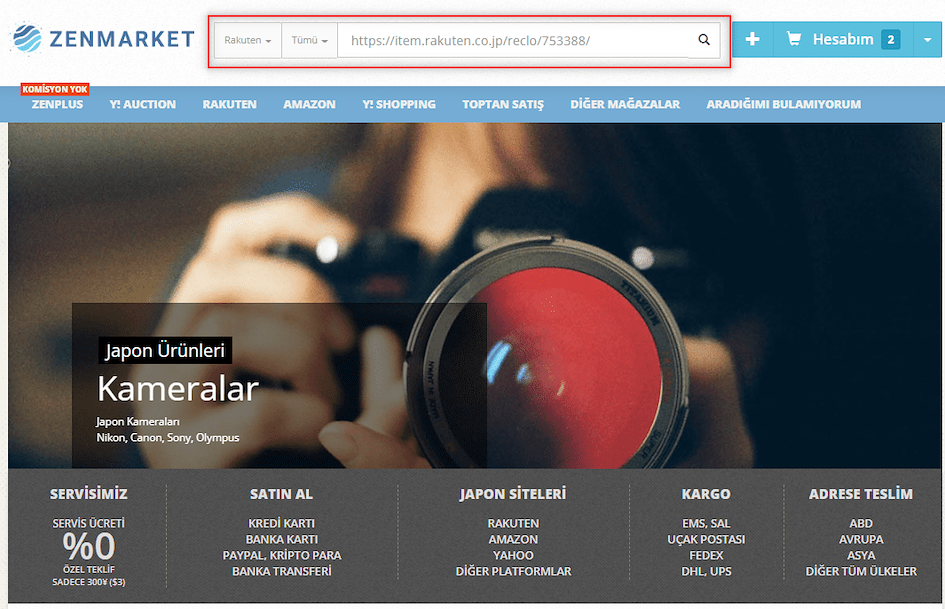The width and height of the screenshot is (945, 609).
Task: Open Hesabım account button
Action: [x=843, y=39]
